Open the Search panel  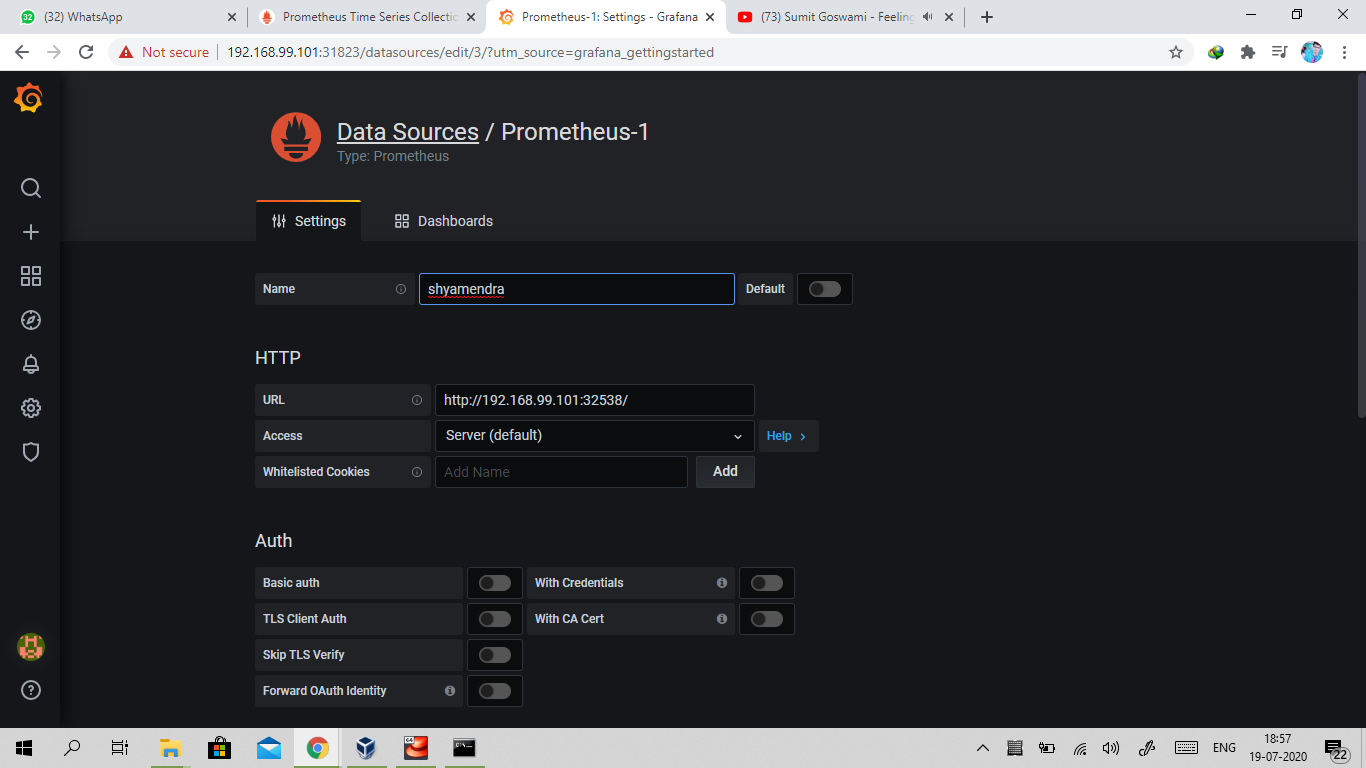click(30, 188)
